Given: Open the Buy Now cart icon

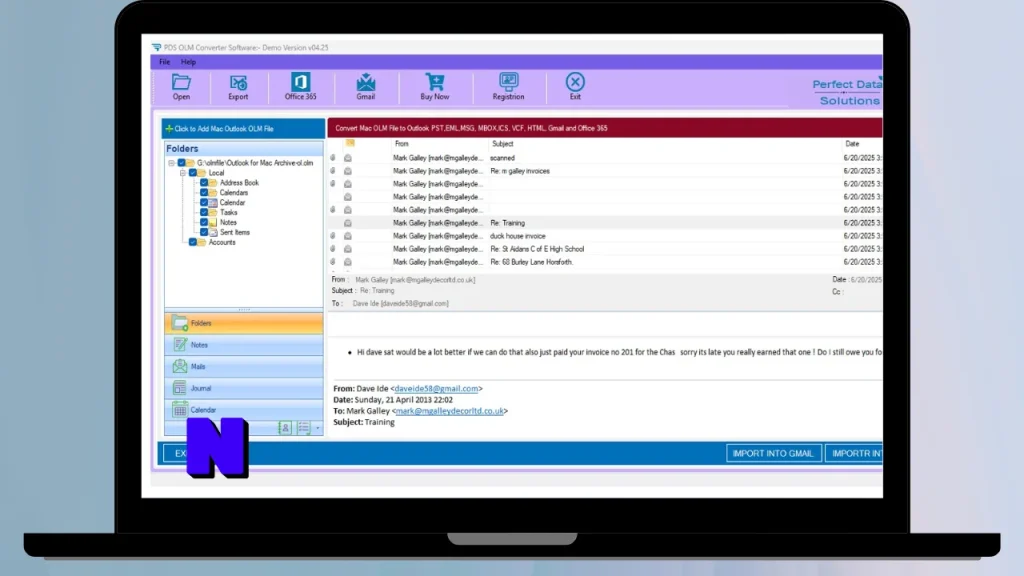Looking at the screenshot, I should click(x=434, y=87).
